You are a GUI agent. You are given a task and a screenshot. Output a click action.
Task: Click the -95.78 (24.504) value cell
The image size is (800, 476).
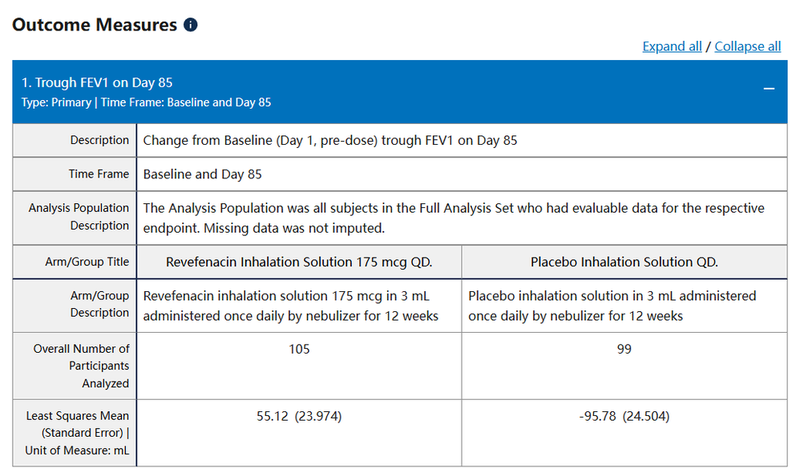tap(625, 414)
